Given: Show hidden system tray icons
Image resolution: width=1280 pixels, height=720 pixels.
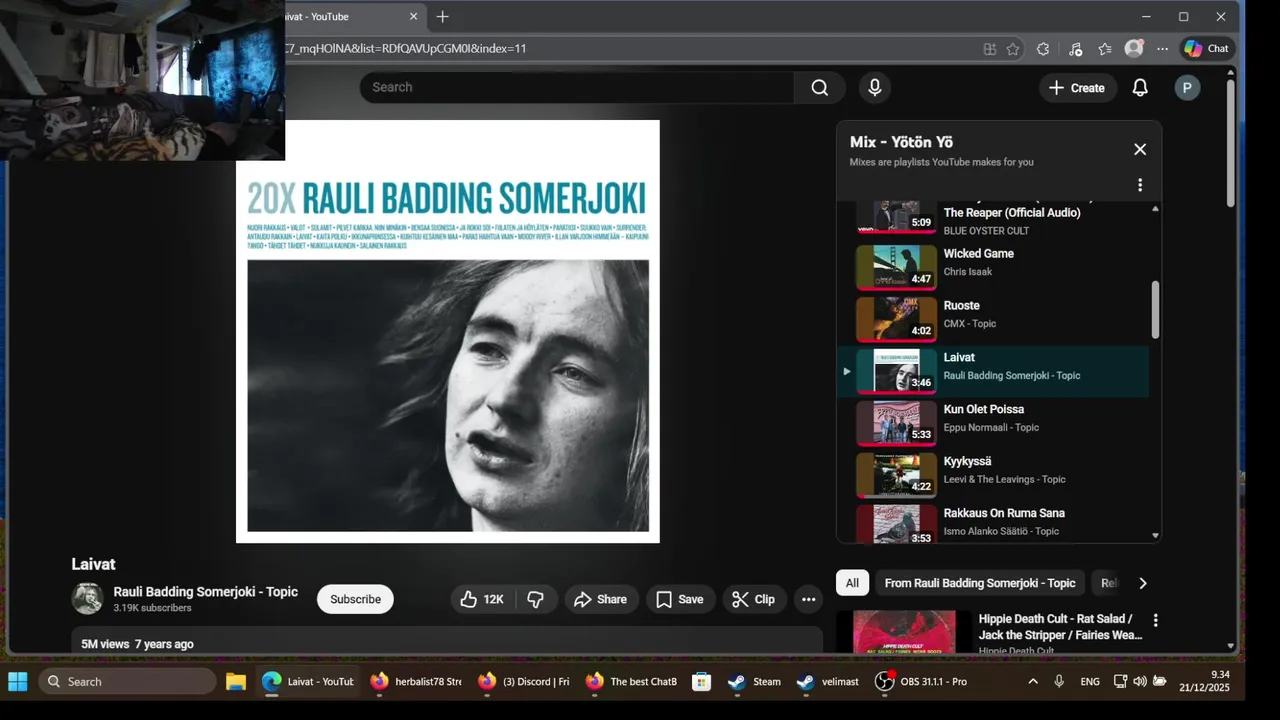Looking at the screenshot, I should point(1033,681).
